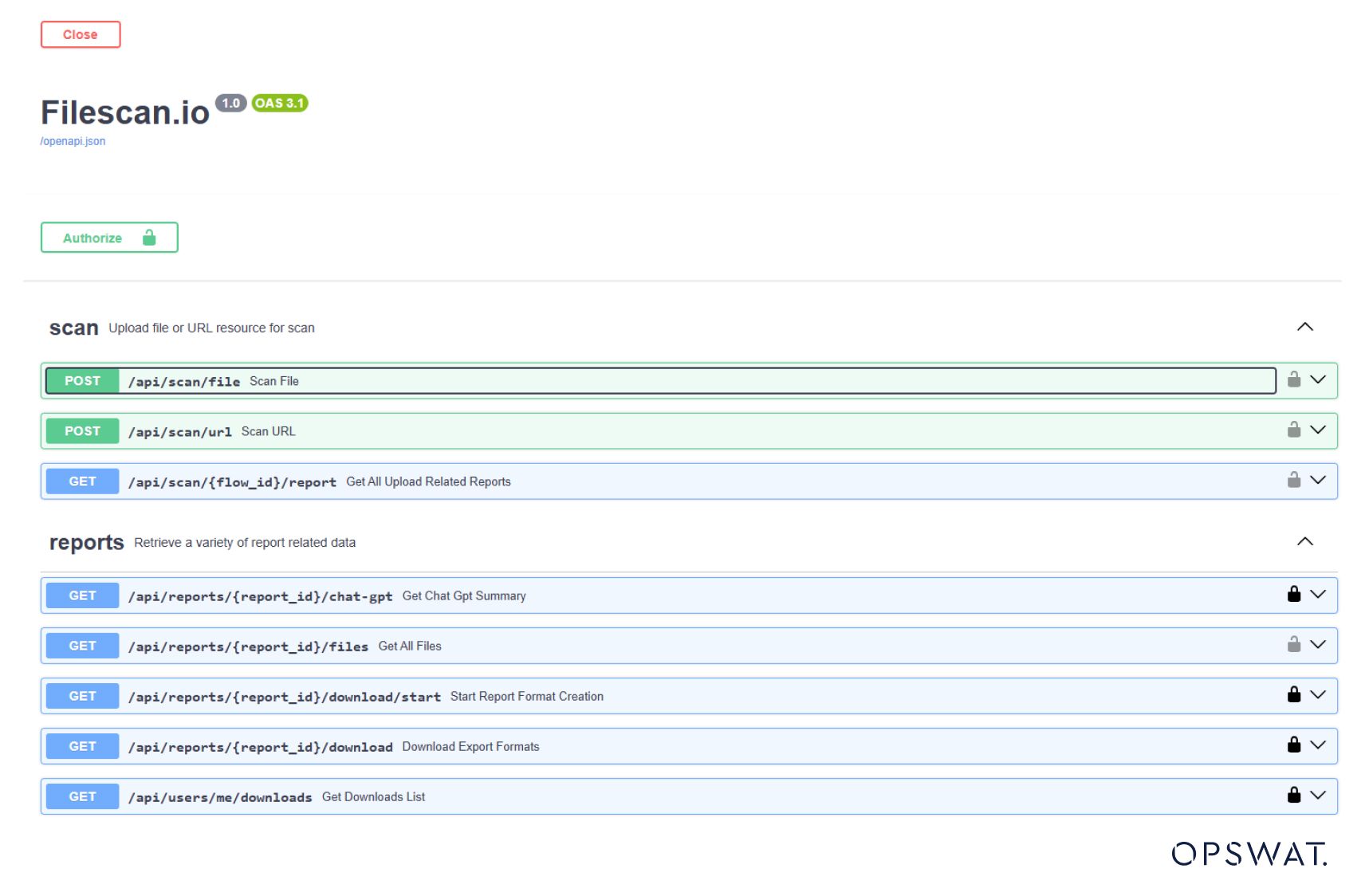Collapse the scan section
This screenshot has height=896, width=1365.
1304,327
